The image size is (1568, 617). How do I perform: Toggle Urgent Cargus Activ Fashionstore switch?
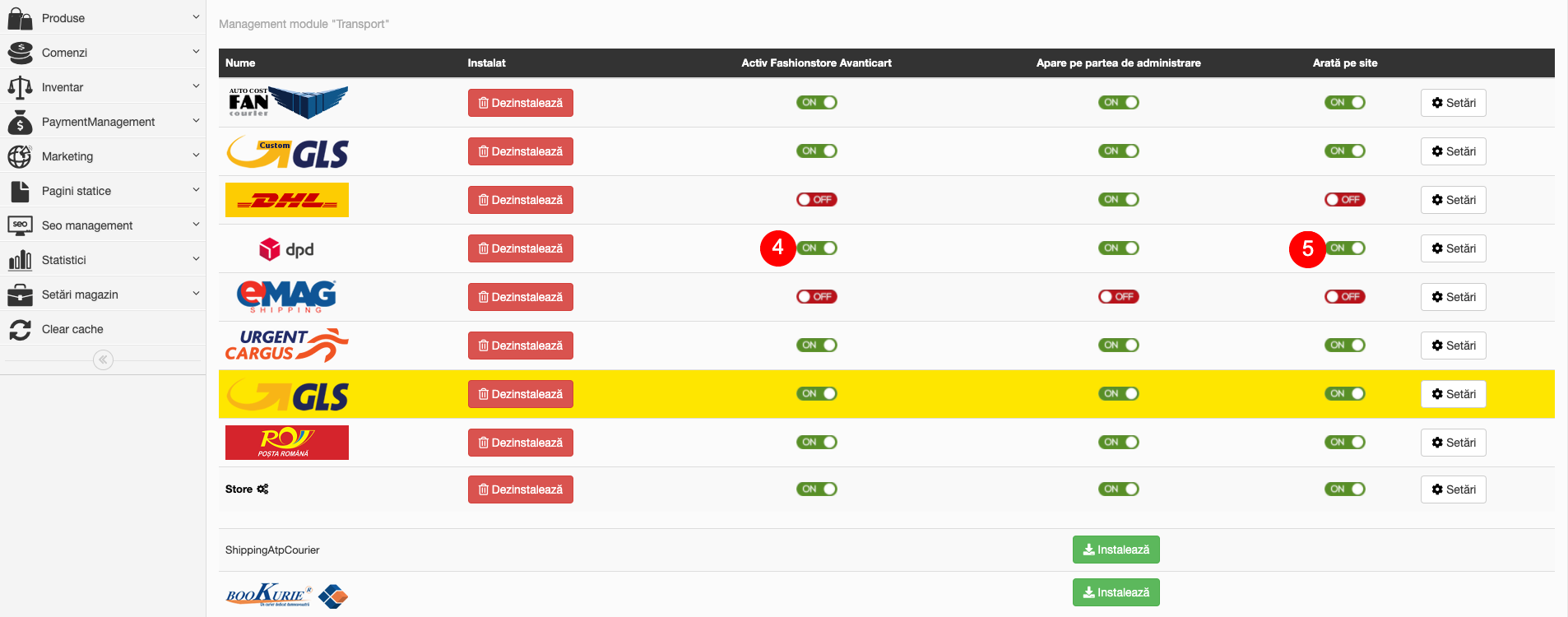[816, 346]
